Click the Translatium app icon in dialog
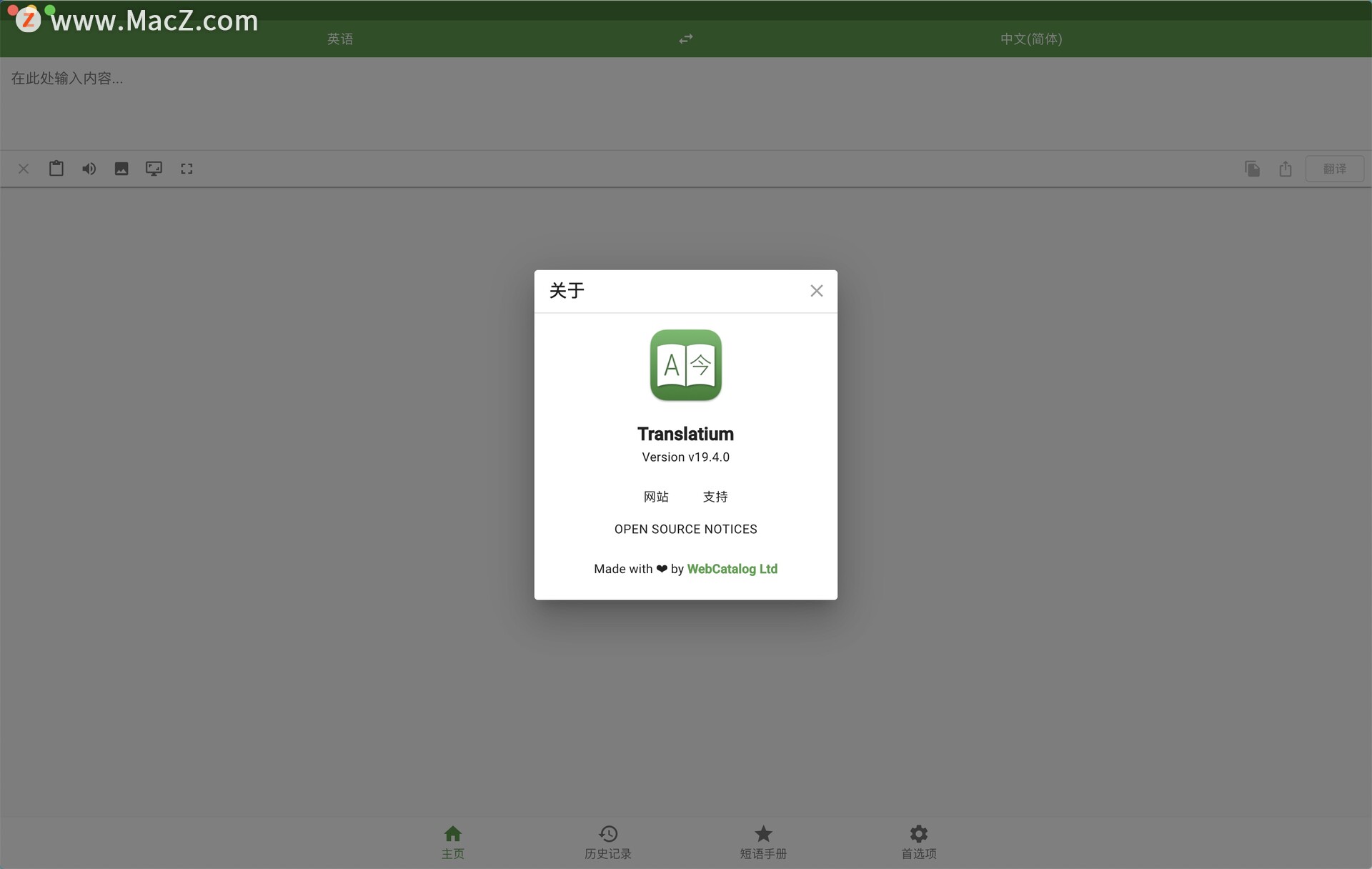 click(685, 365)
